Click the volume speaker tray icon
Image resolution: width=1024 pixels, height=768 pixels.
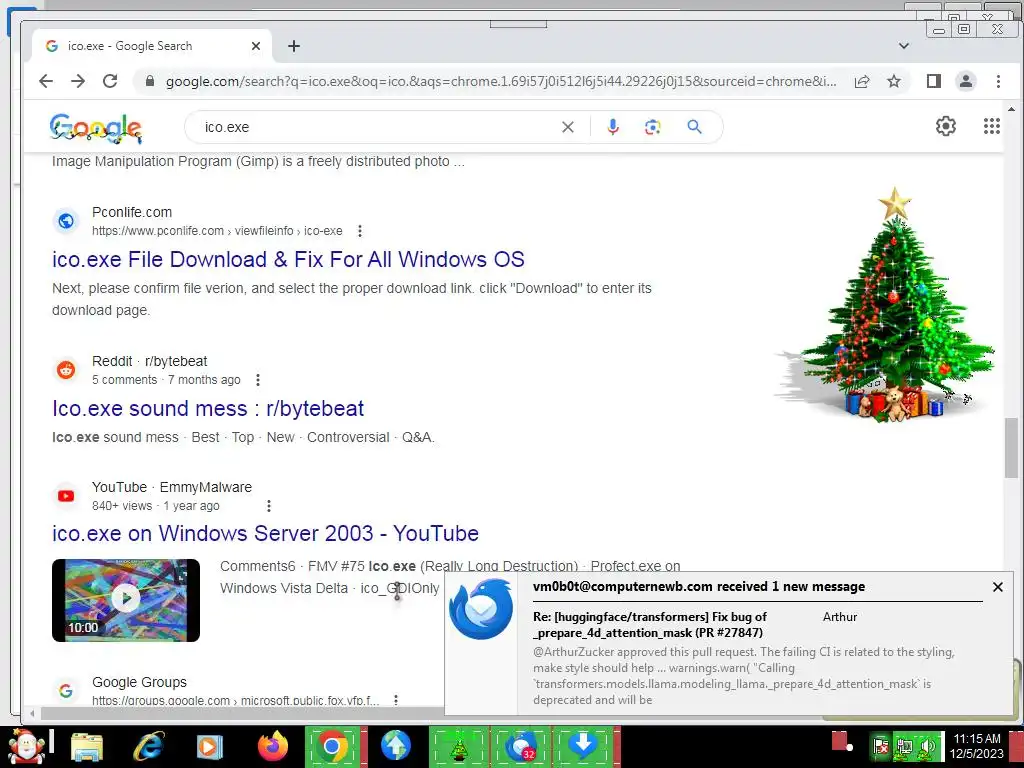pos(928,746)
